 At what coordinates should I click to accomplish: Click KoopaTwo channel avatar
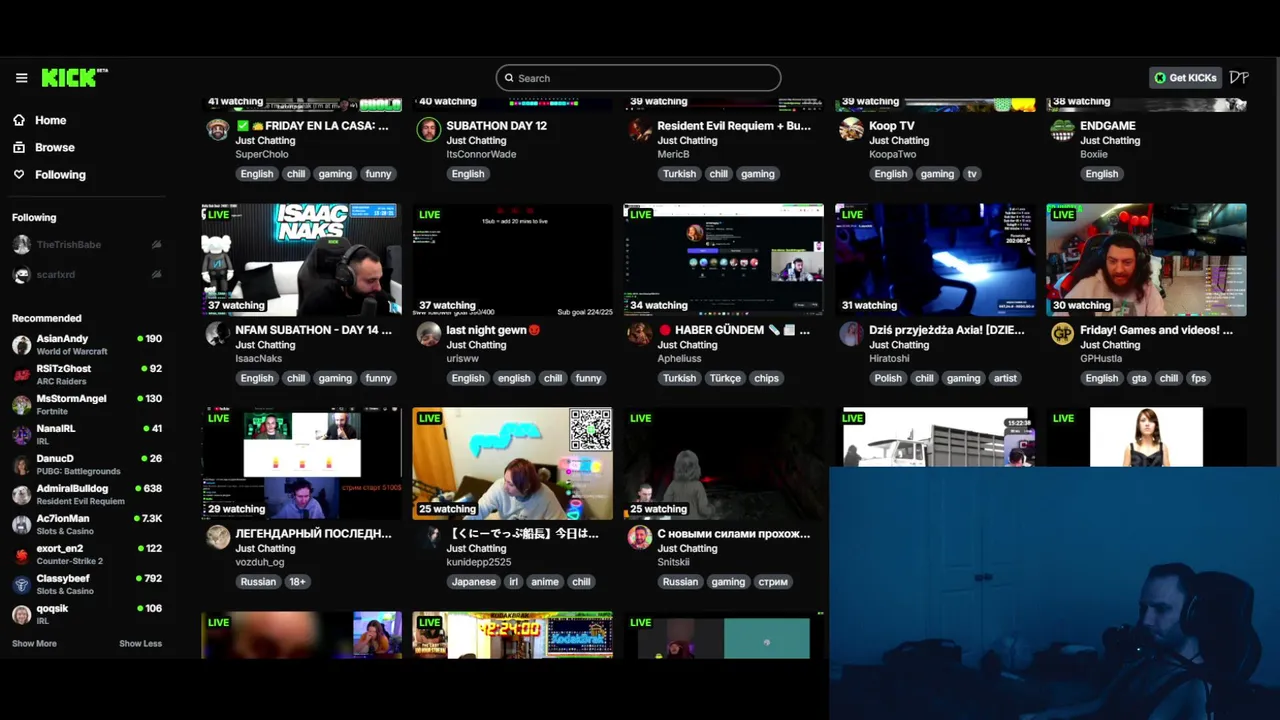point(851,130)
